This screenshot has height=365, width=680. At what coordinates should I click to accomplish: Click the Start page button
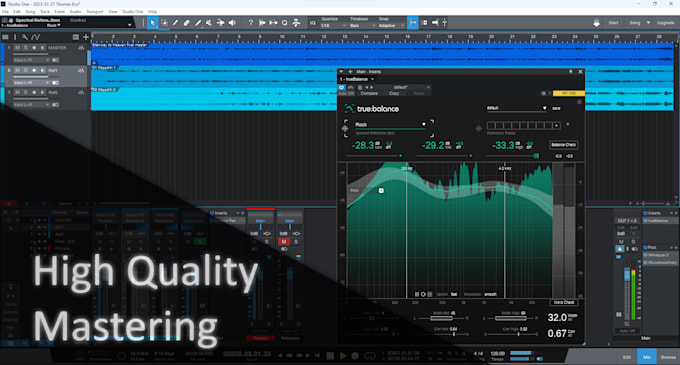[613, 23]
